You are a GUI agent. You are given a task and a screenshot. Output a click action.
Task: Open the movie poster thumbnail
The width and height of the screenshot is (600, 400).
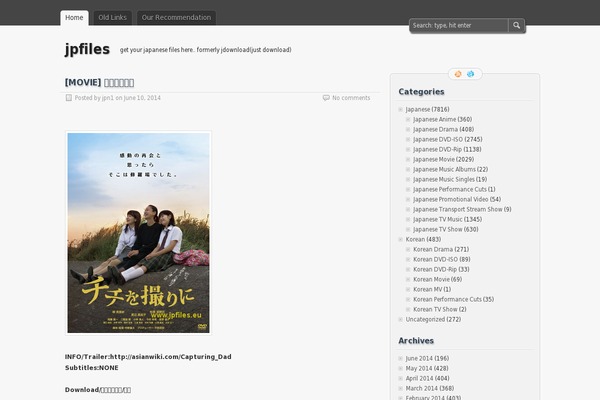(139, 233)
